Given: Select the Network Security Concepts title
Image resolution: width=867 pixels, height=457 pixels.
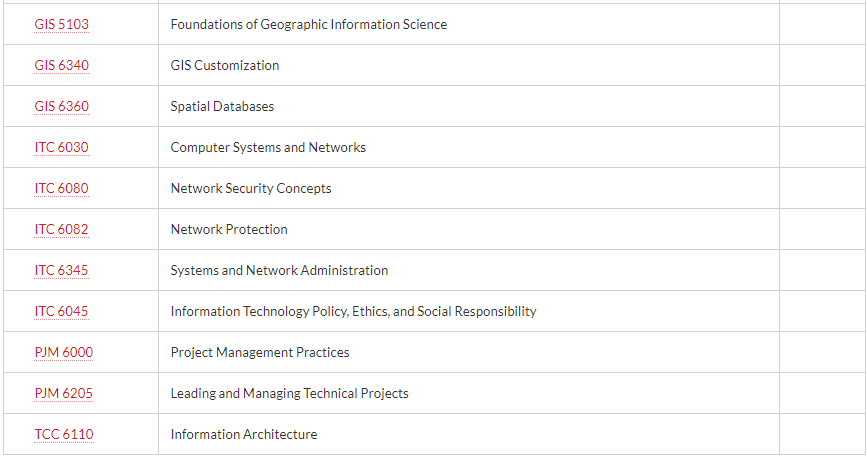Looking at the screenshot, I should (x=251, y=188).
